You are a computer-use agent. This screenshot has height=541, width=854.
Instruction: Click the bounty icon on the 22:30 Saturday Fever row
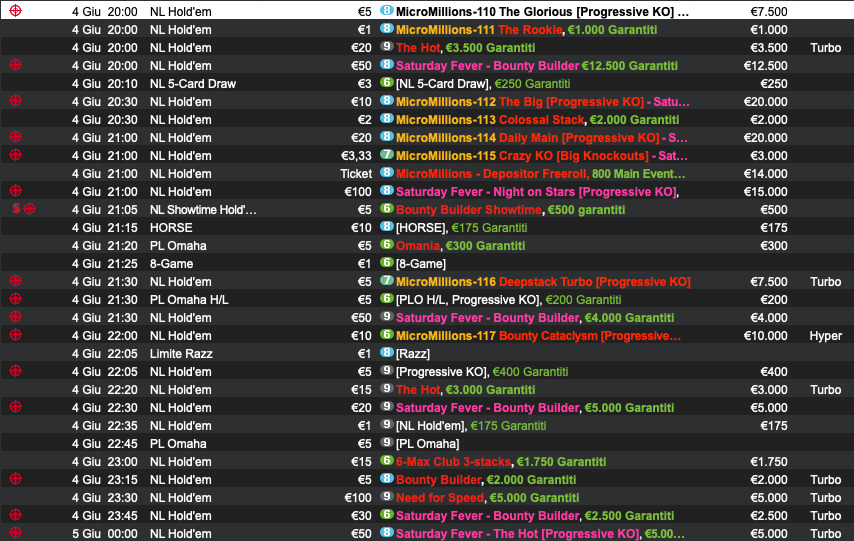pyautogui.click(x=15, y=406)
